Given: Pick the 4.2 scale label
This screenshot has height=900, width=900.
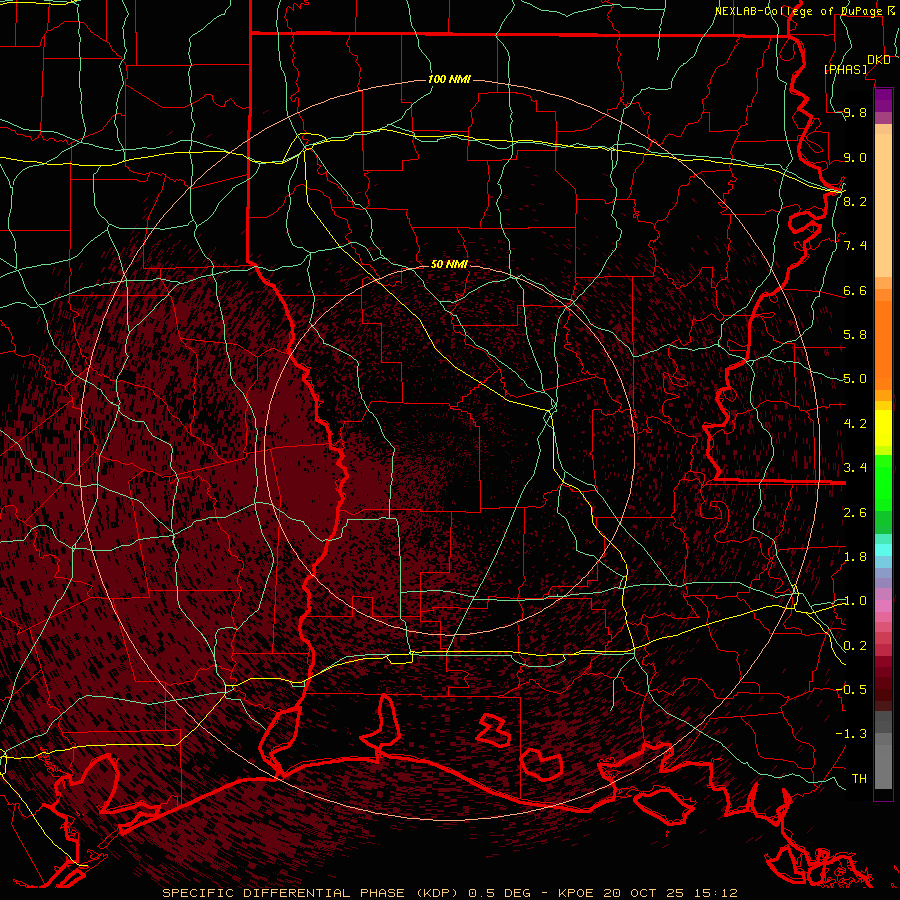Looking at the screenshot, I should (x=855, y=424).
